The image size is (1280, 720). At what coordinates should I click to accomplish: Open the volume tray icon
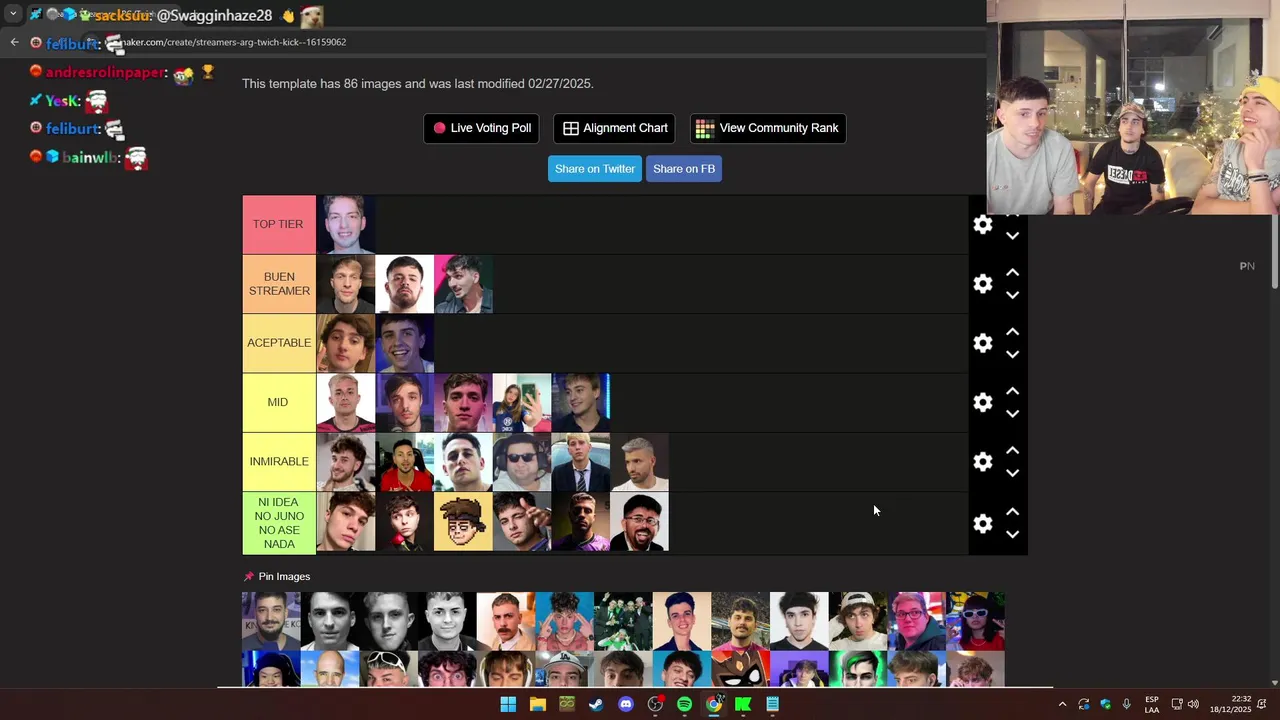[x=1193, y=704]
